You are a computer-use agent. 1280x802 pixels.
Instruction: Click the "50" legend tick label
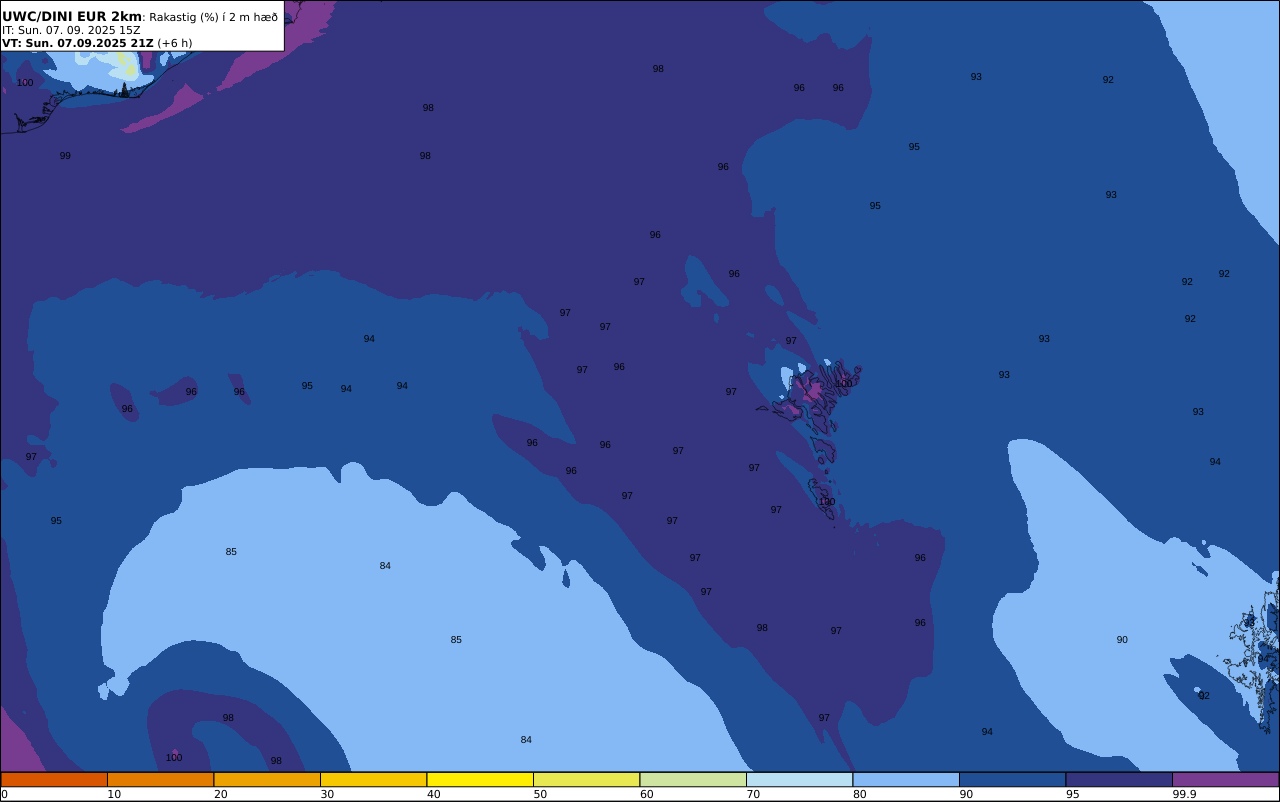540,794
